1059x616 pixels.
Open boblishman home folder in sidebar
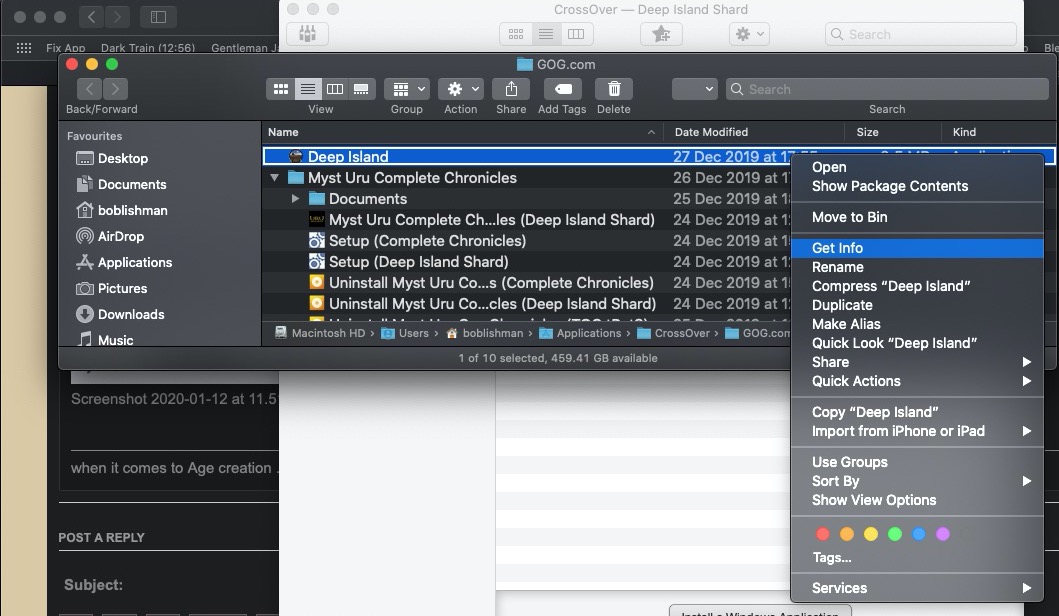[x=122, y=211]
